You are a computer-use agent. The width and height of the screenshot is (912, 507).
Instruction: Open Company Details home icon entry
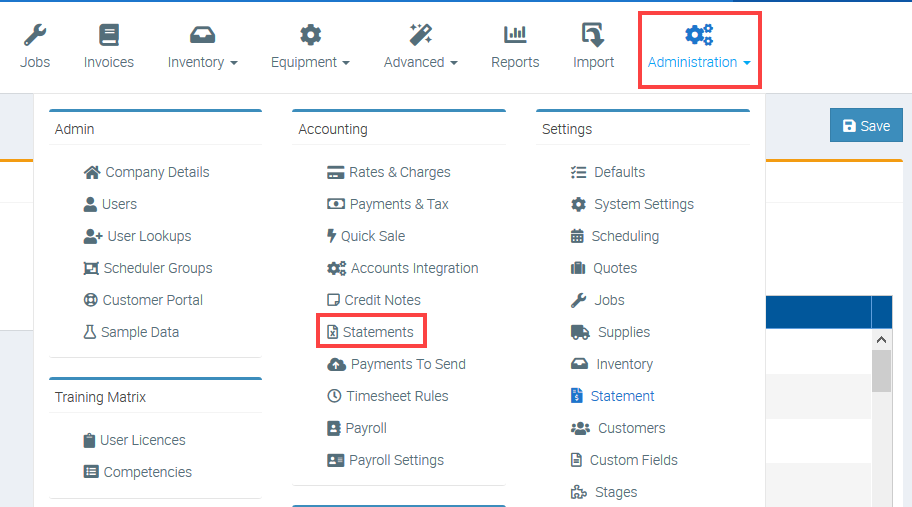click(x=147, y=172)
